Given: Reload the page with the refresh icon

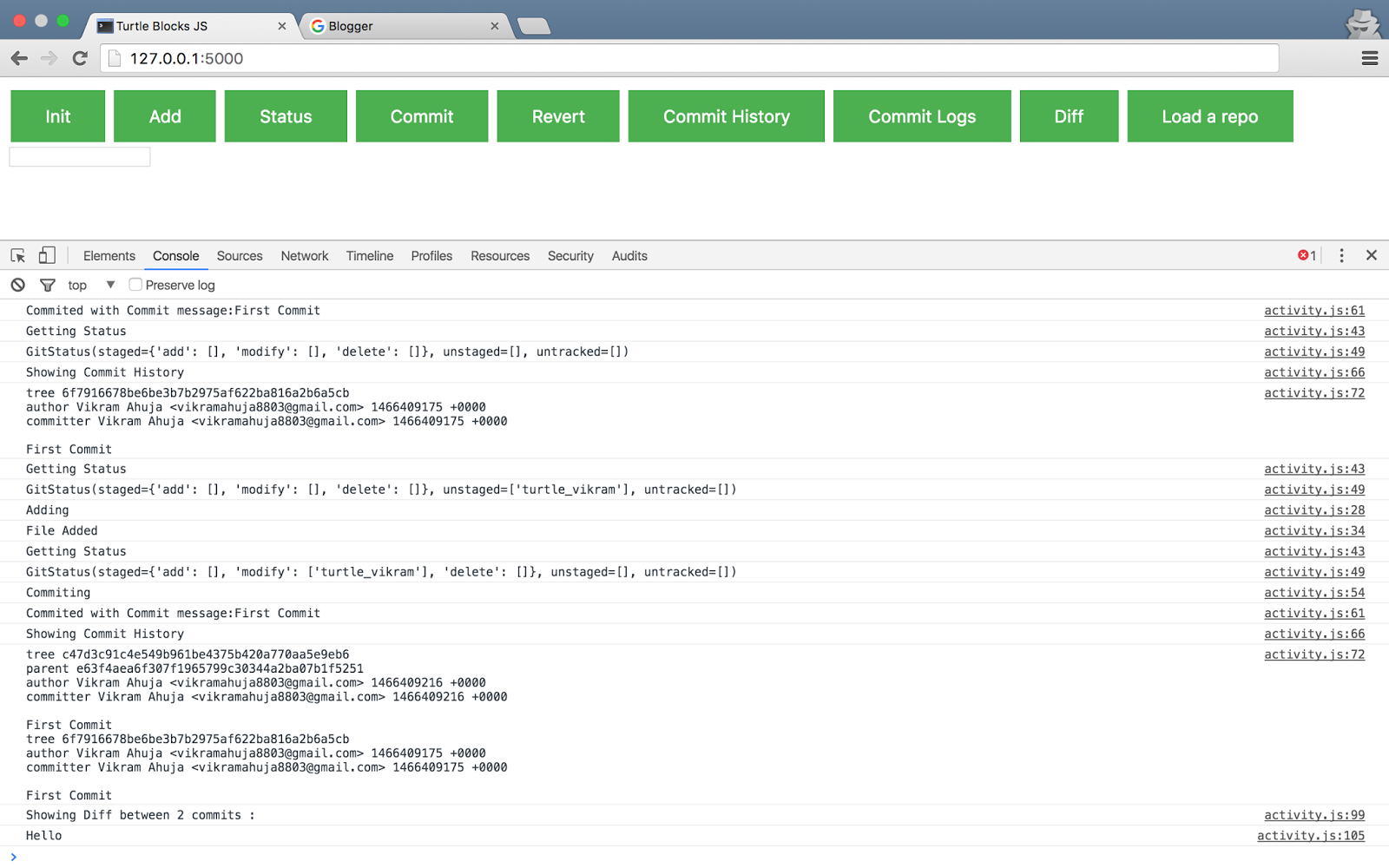Looking at the screenshot, I should coord(80,58).
